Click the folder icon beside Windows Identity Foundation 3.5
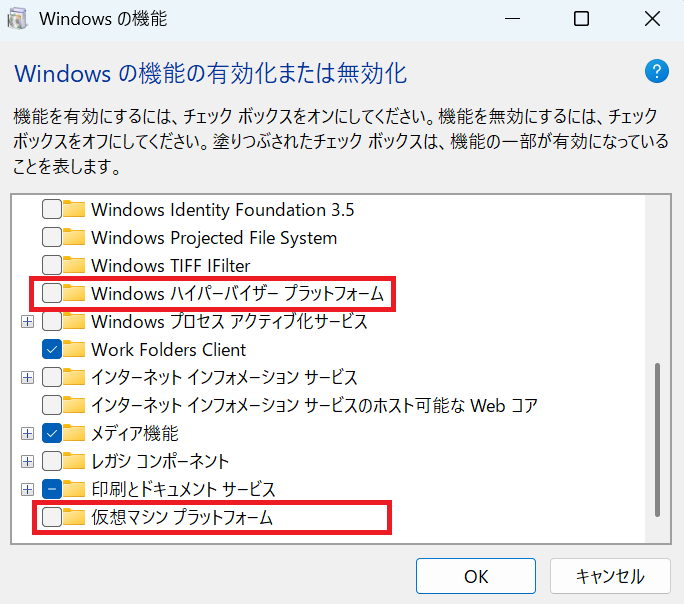684x604 pixels. [75, 210]
